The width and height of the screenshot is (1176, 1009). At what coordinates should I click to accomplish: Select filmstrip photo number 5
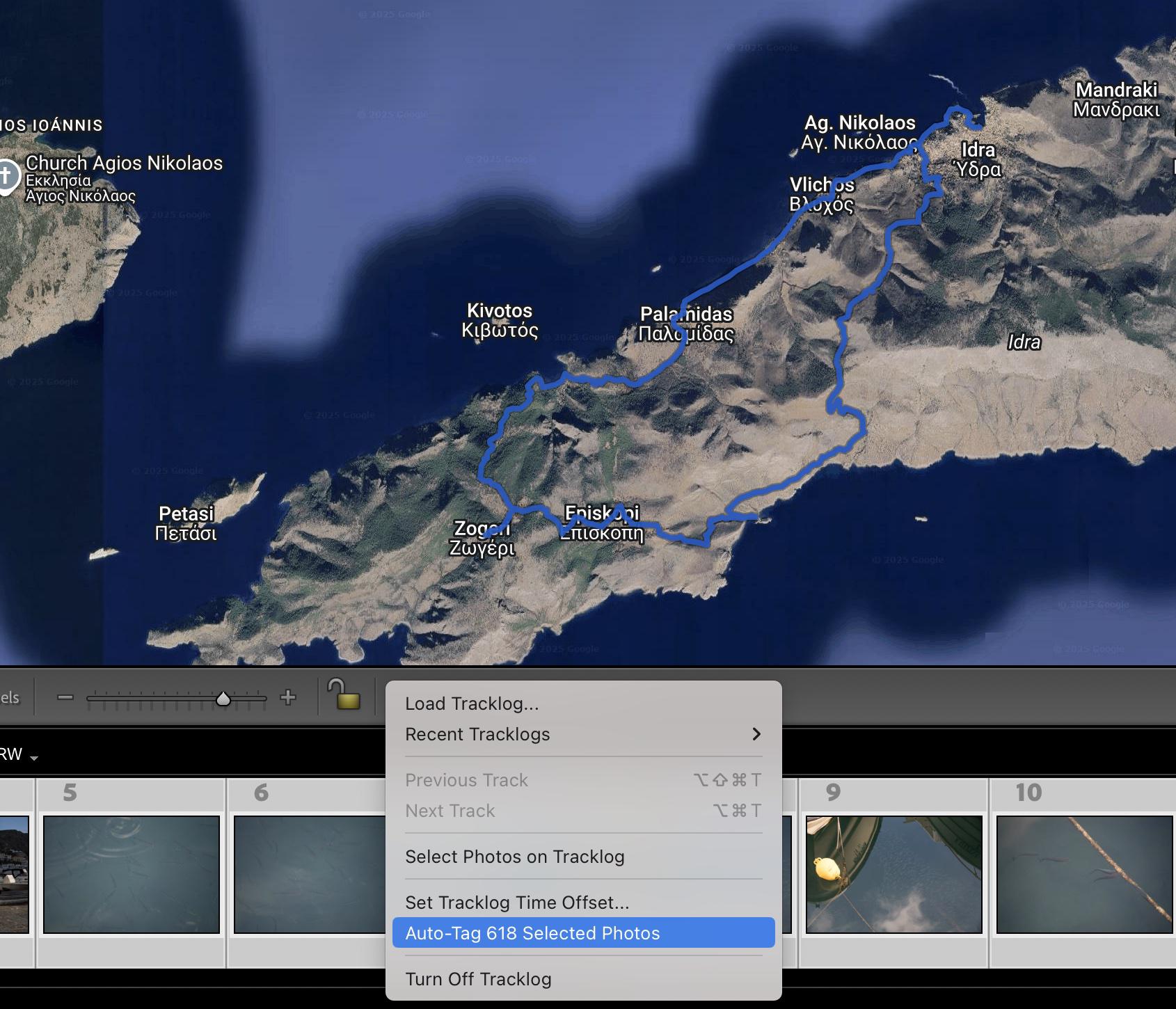click(x=132, y=874)
